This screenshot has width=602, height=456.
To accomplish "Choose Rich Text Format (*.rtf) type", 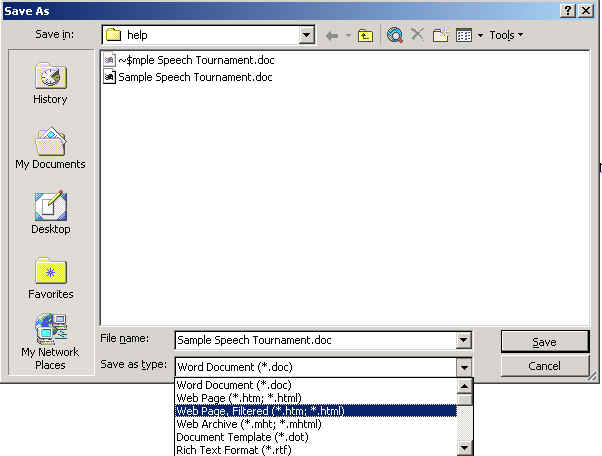I will click(231, 450).
